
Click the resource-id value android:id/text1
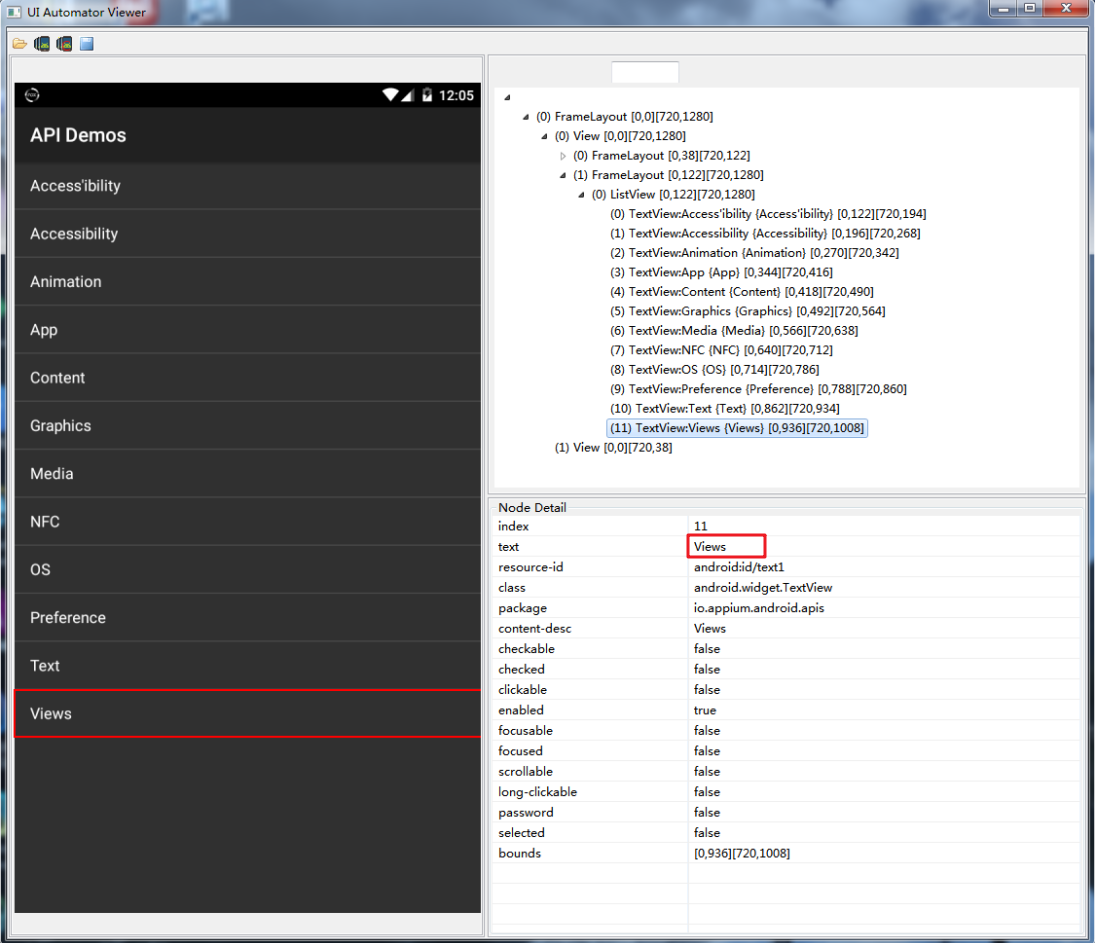point(739,567)
